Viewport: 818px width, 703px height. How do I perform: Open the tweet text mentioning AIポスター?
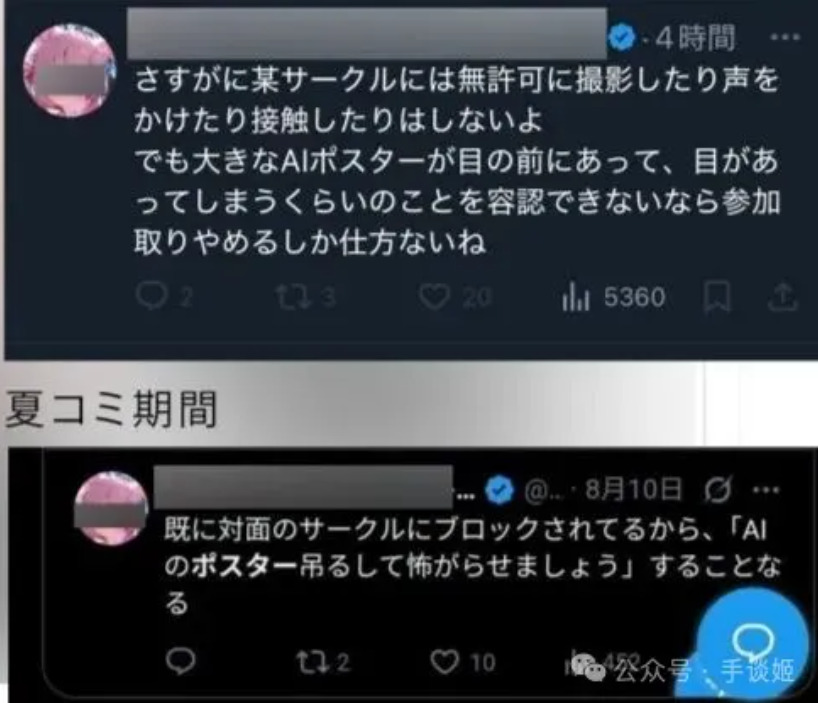tap(457, 160)
